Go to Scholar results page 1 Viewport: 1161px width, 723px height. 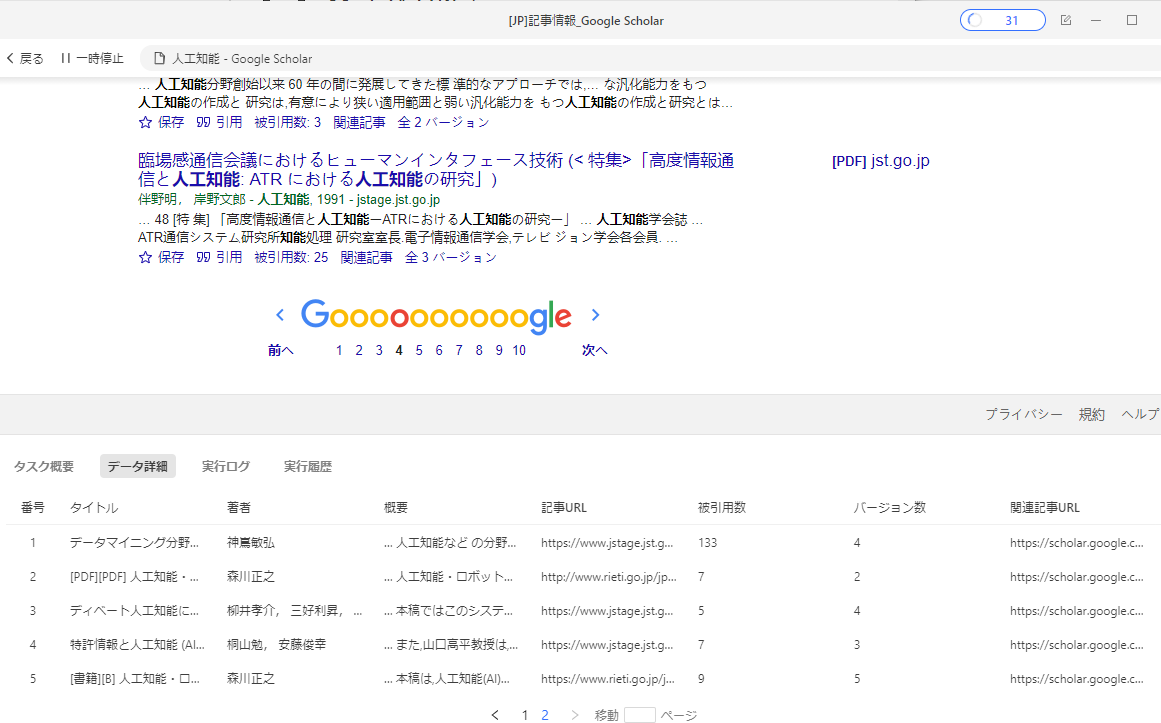339,350
